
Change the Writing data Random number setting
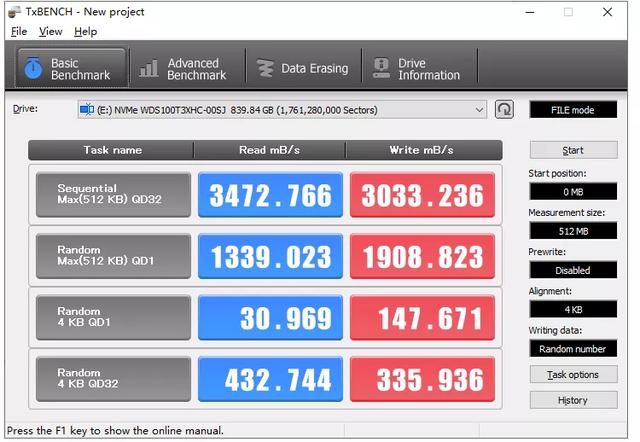tap(573, 349)
